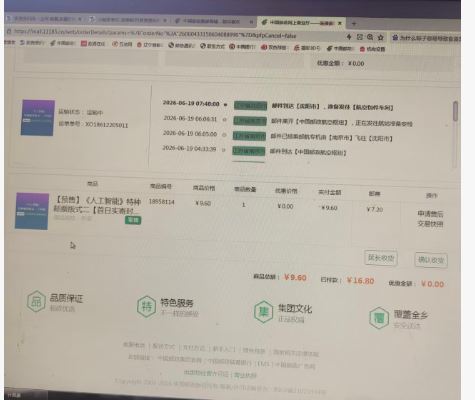The height and width of the screenshot is (400, 475).
Task: Click the 为什么… news item in browser toolbar
Action: pos(426,38)
